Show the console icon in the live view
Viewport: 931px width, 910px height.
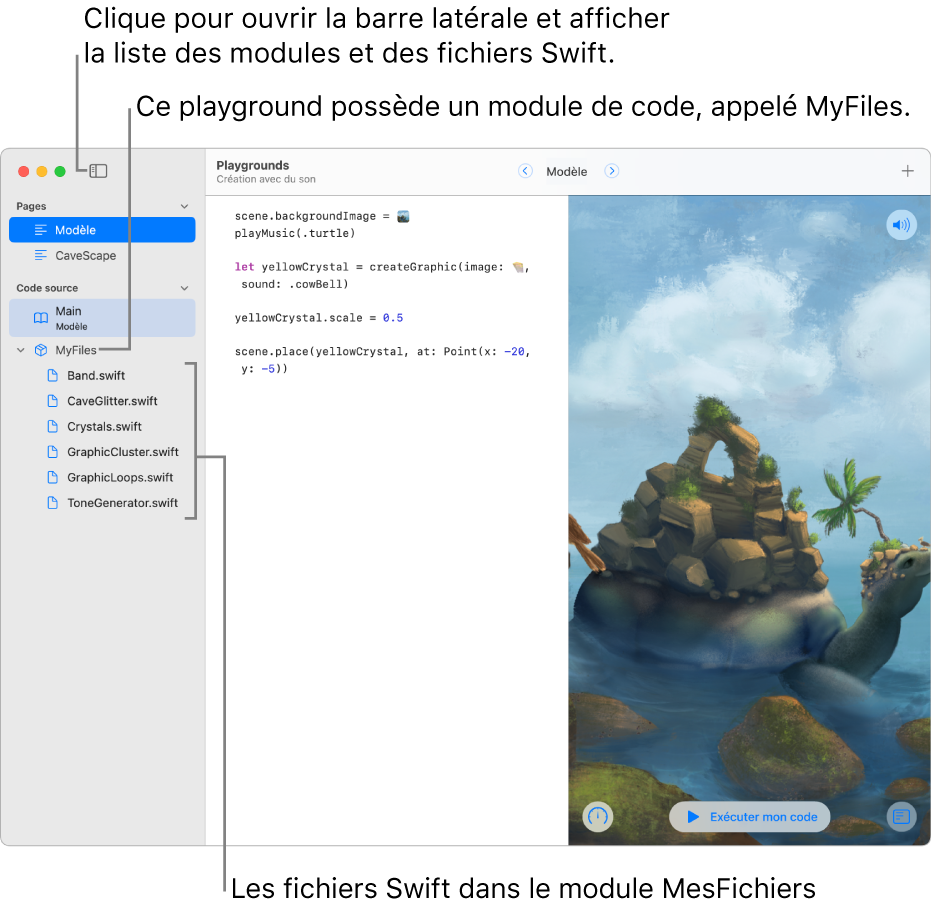[x=901, y=817]
